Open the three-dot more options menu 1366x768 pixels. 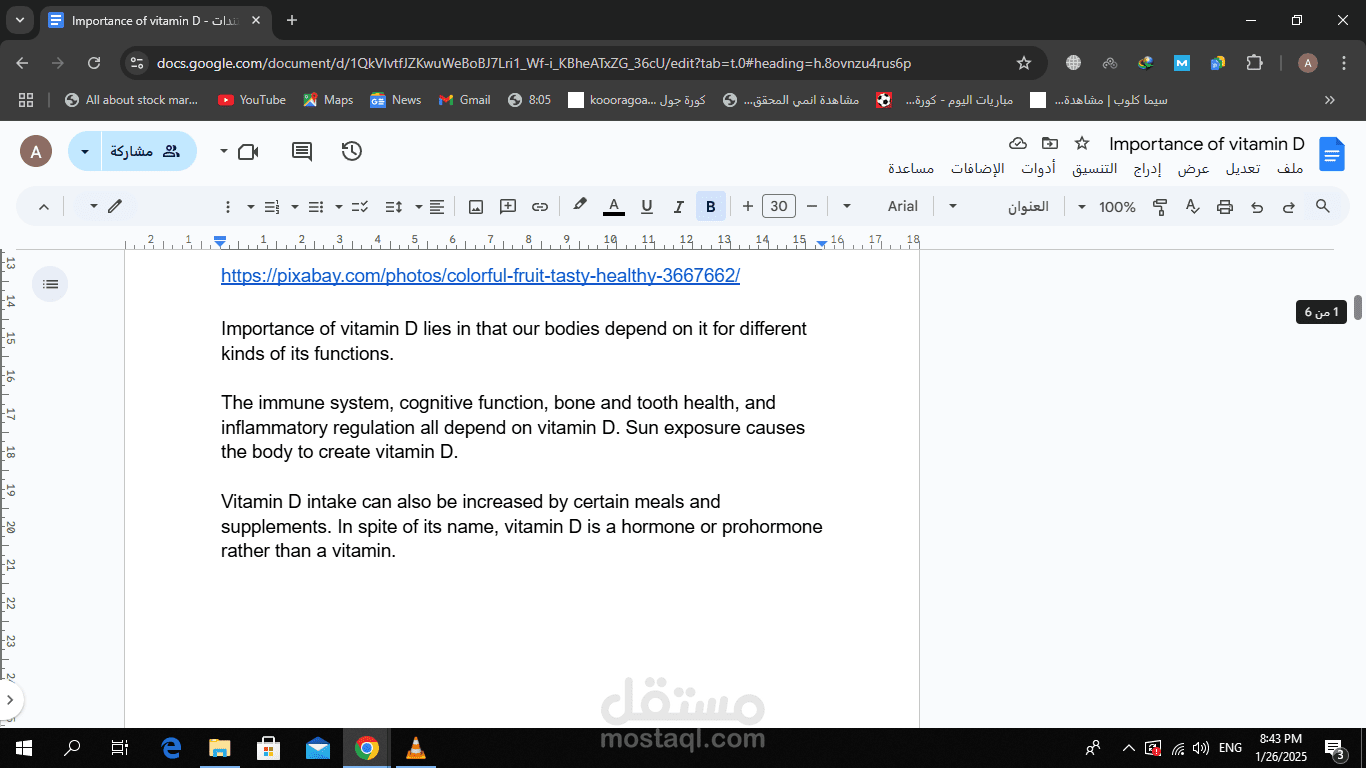point(227,207)
